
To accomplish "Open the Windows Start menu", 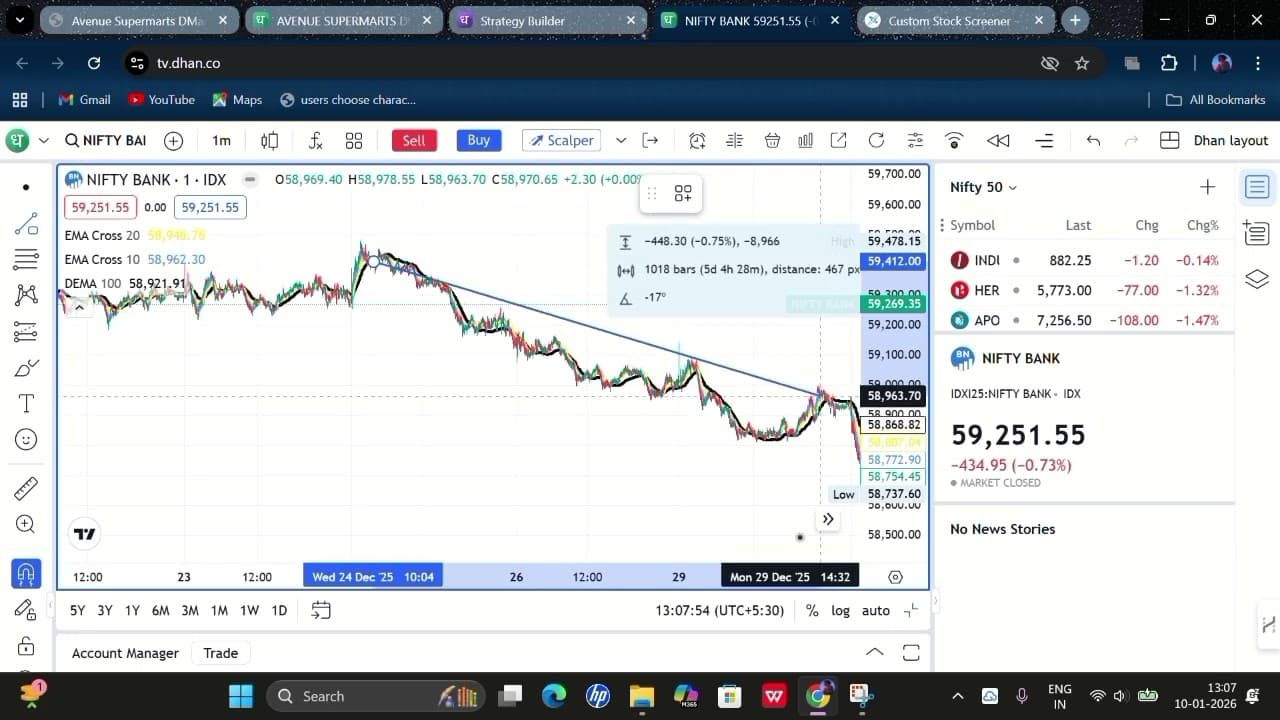I will [241, 696].
